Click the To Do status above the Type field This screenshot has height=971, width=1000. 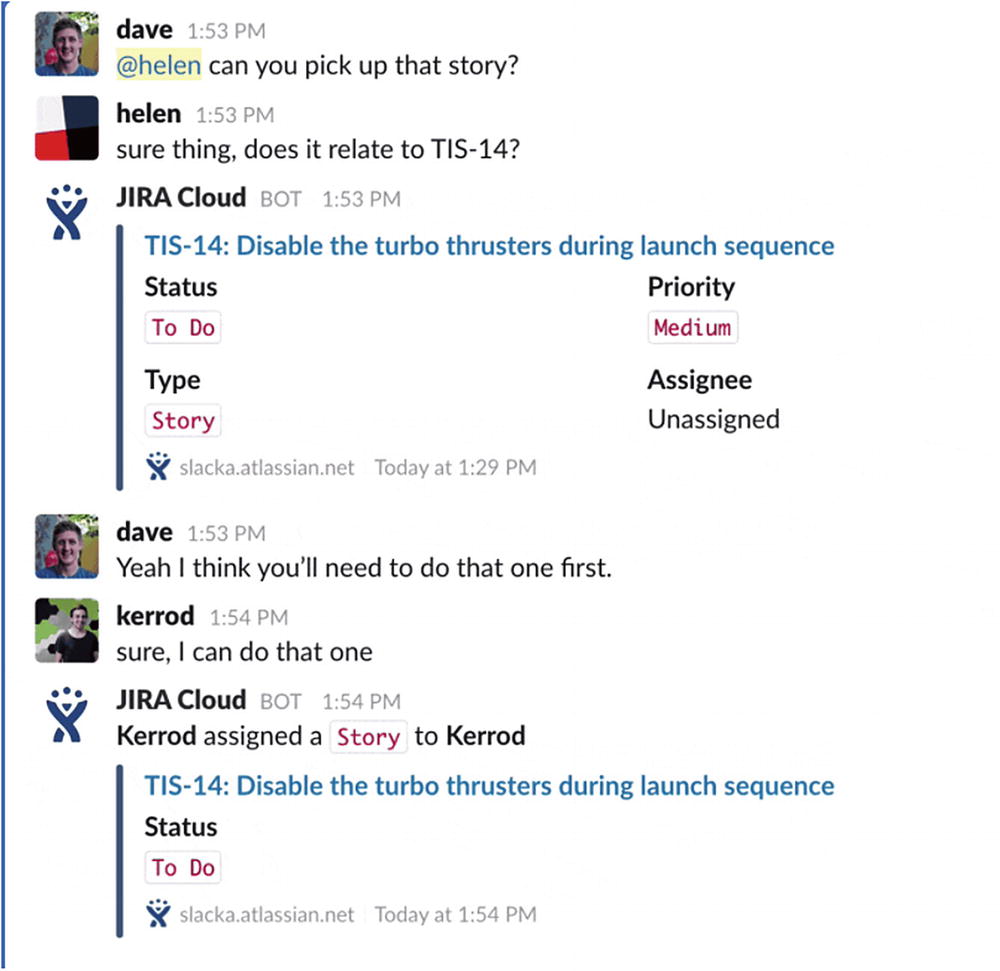[x=183, y=328]
